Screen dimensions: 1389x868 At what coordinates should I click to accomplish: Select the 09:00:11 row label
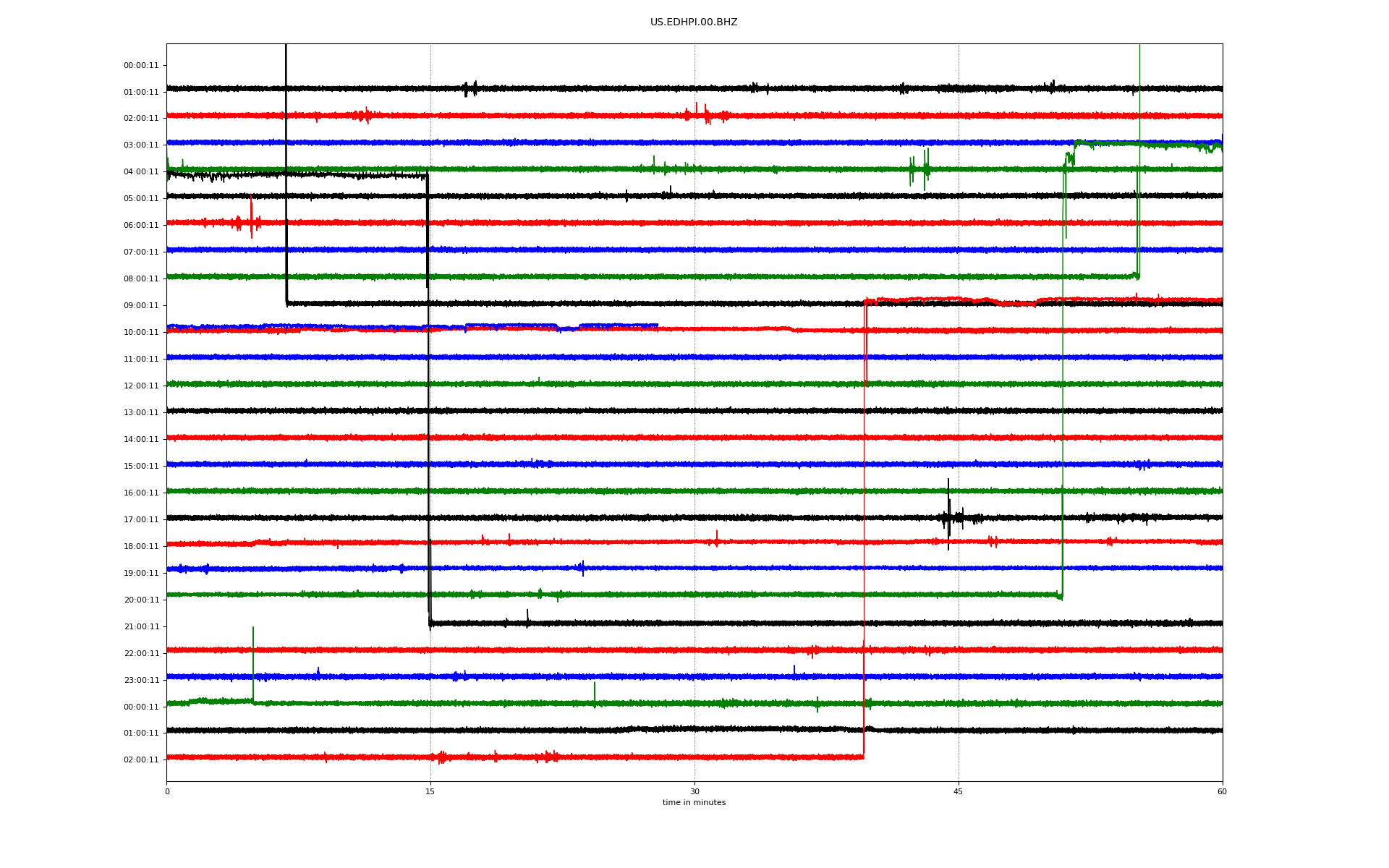coord(141,305)
